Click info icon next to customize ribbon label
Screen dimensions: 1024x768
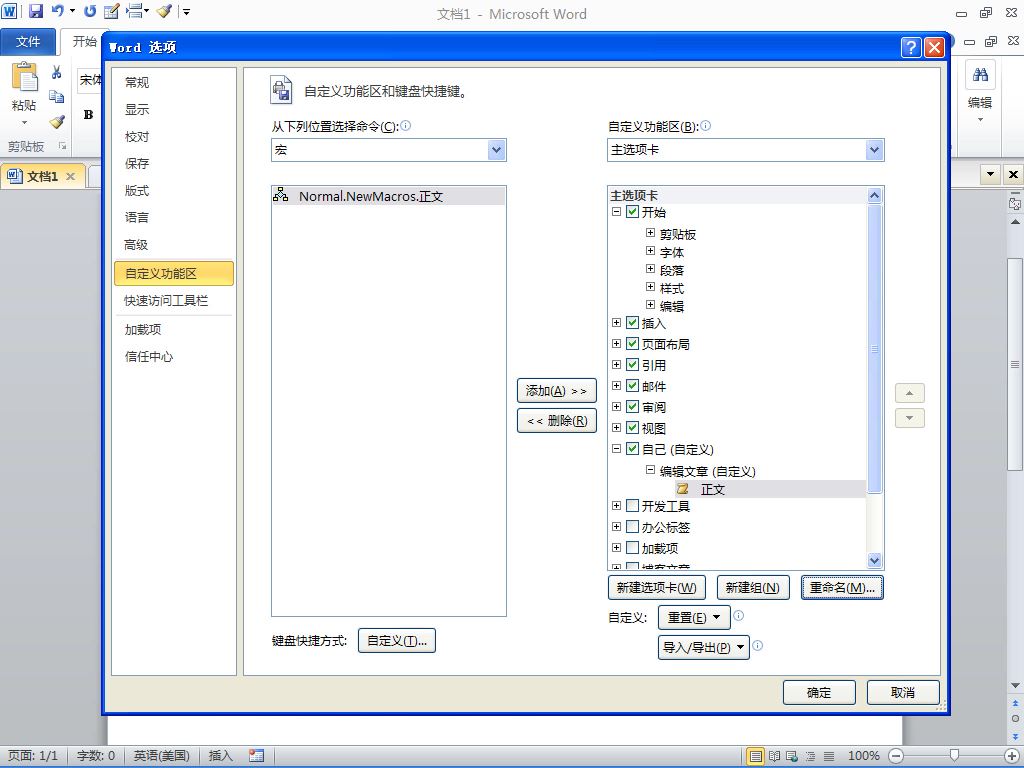[705, 125]
